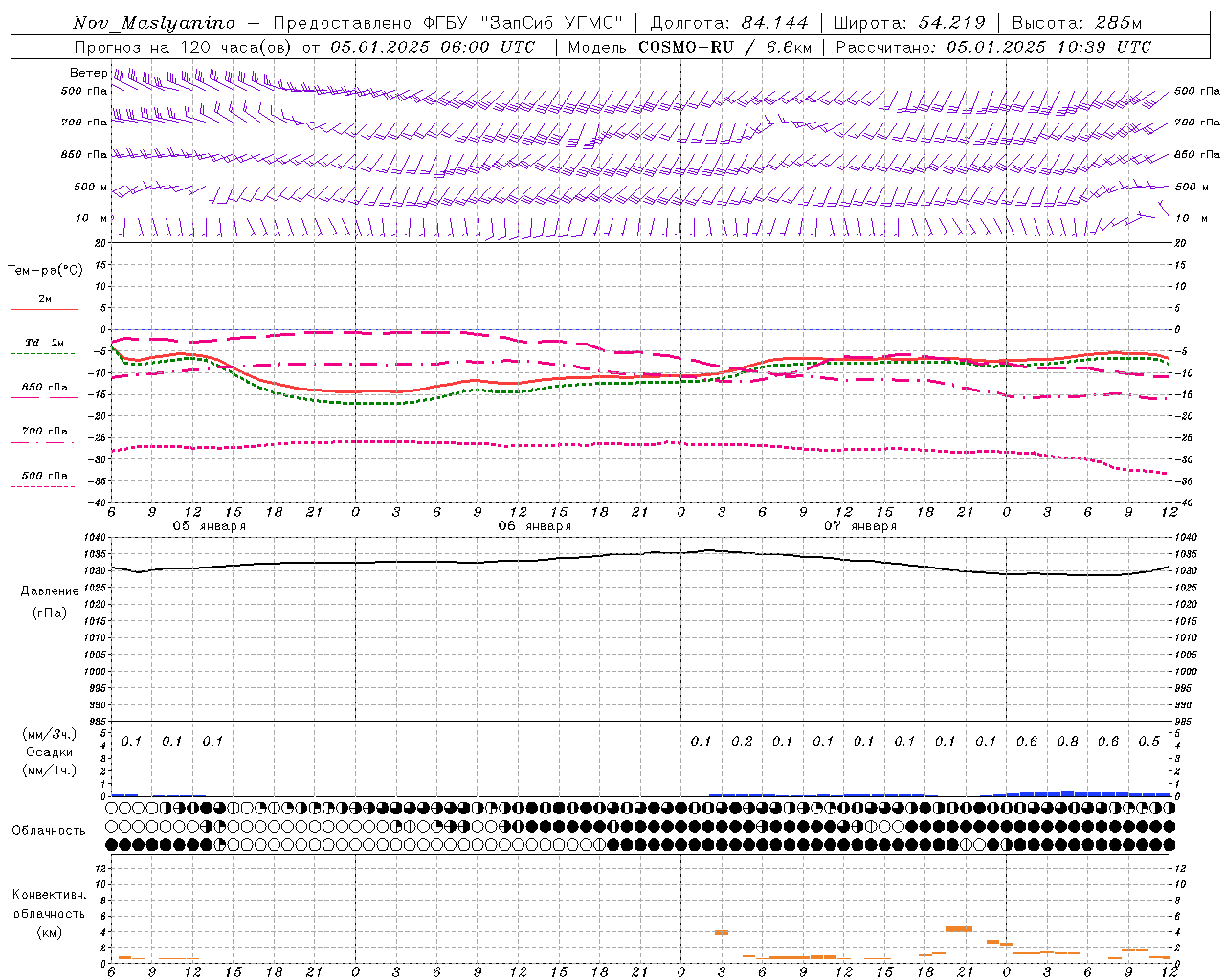This screenshot has height=980, width=1225.
Task: Select the Широта: 54.219 header field
Action: (909, 23)
